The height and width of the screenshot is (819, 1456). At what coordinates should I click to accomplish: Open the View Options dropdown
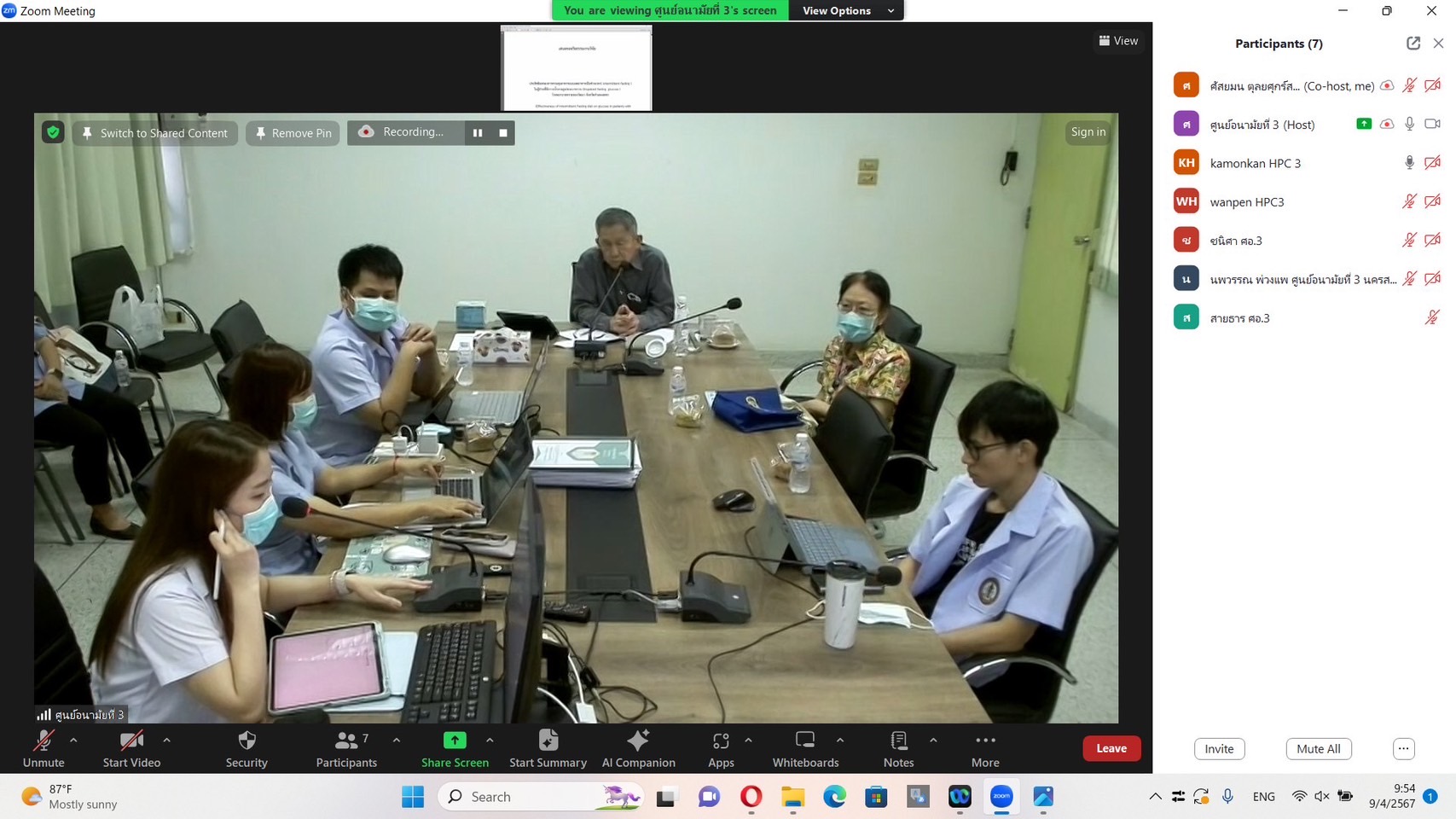point(846,10)
